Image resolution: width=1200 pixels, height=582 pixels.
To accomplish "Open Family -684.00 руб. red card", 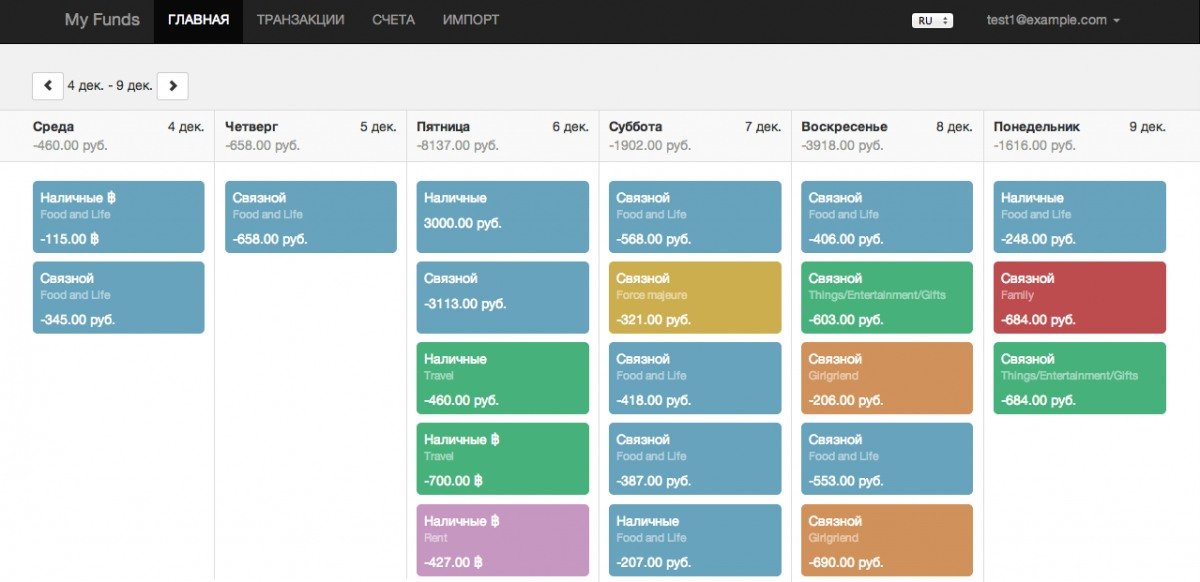I will coord(1080,298).
